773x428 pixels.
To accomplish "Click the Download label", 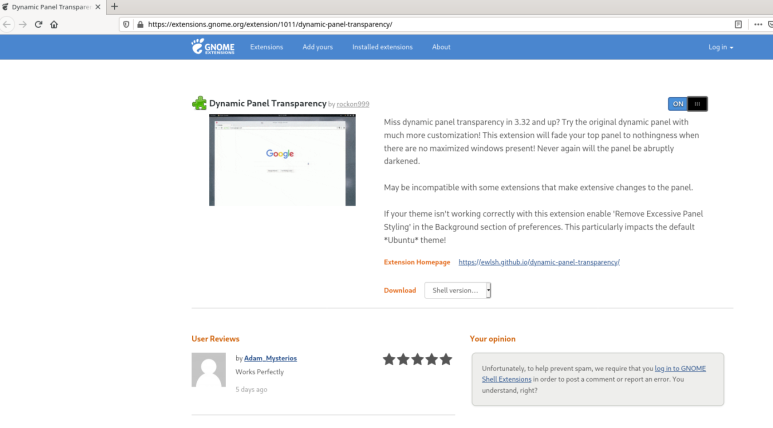I will pyautogui.click(x=400, y=290).
